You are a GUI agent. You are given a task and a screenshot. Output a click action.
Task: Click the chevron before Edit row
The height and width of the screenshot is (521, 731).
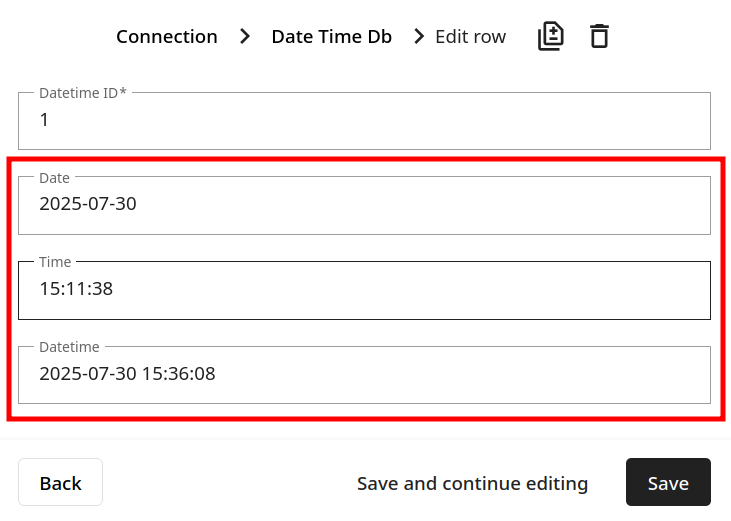click(419, 36)
